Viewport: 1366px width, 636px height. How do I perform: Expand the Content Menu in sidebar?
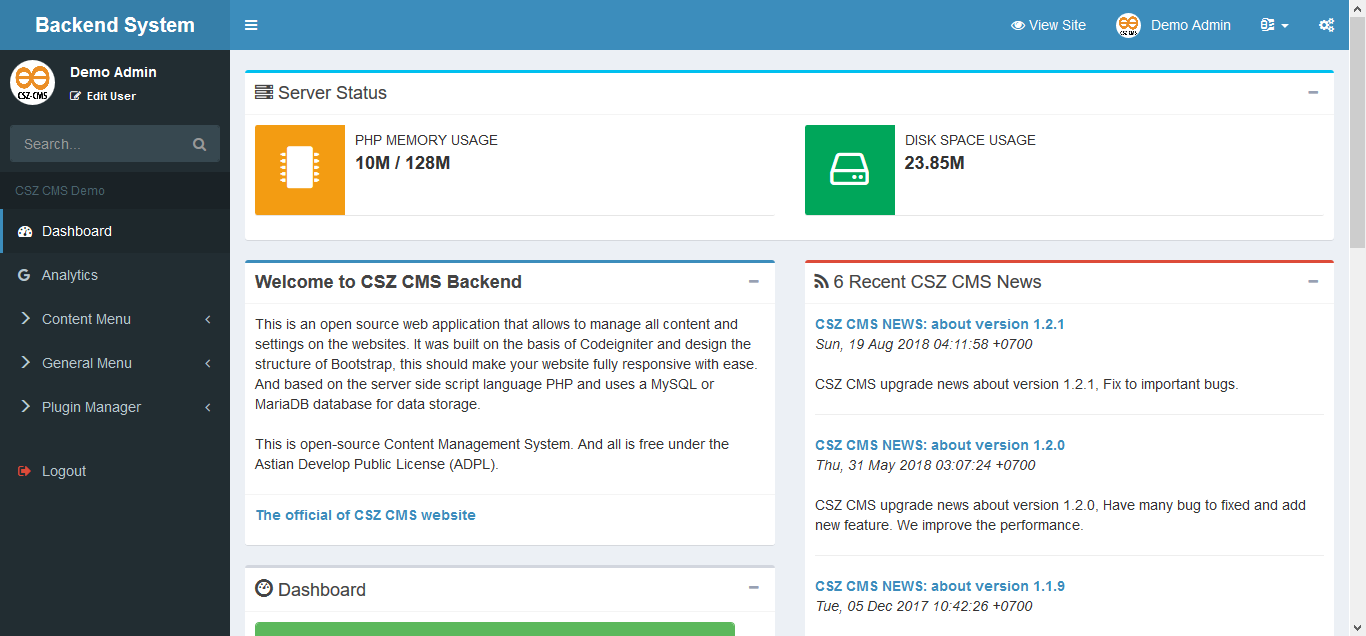(115, 319)
